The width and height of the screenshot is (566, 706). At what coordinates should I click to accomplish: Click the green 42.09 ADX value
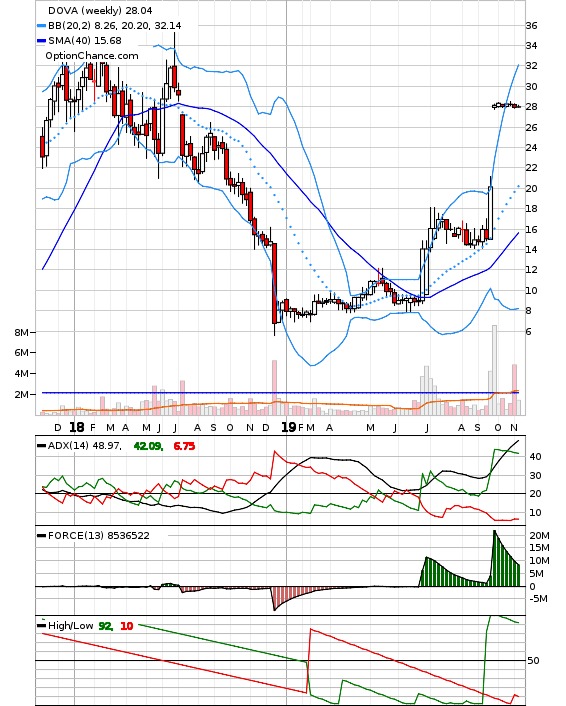click(x=147, y=446)
